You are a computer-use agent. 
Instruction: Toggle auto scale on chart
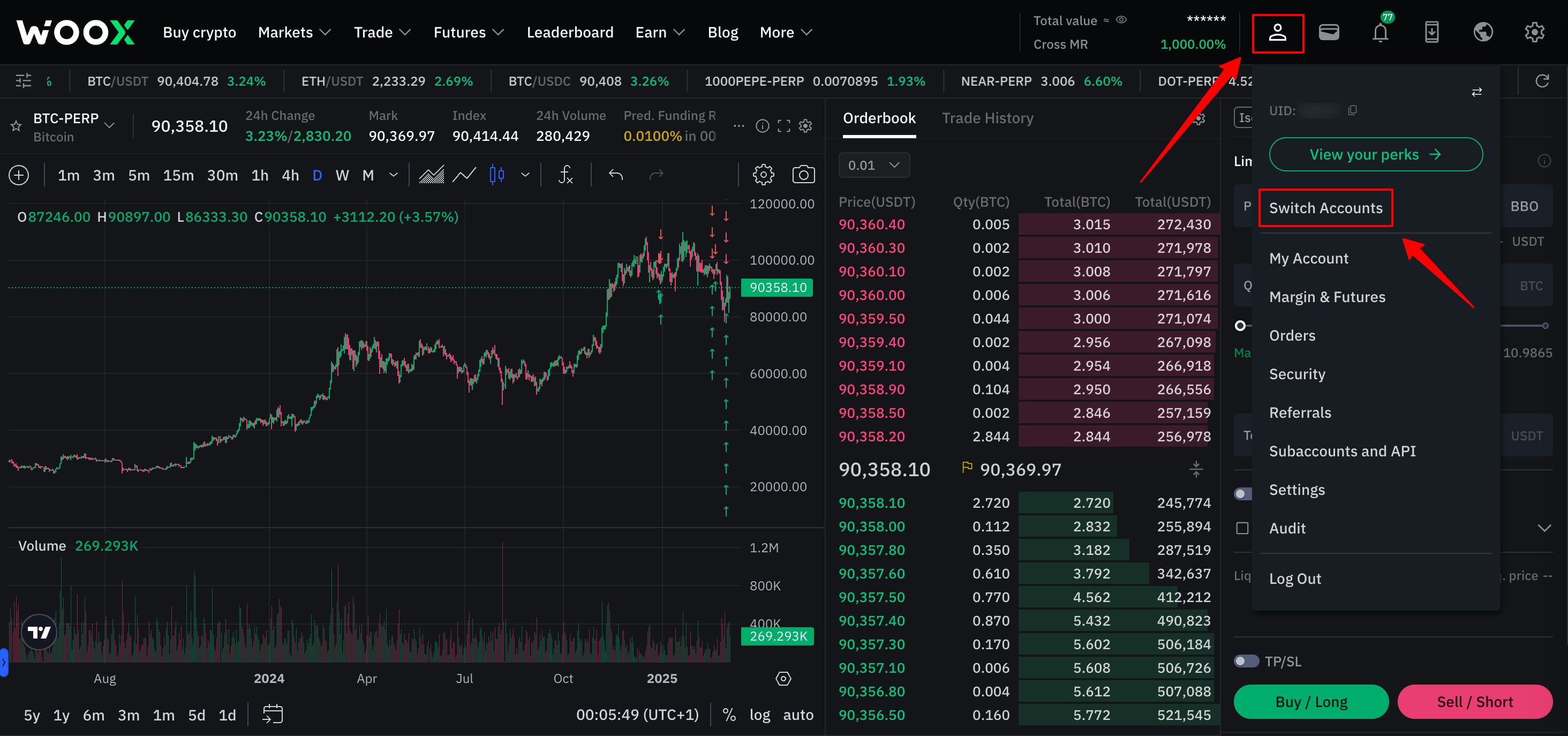(x=798, y=715)
